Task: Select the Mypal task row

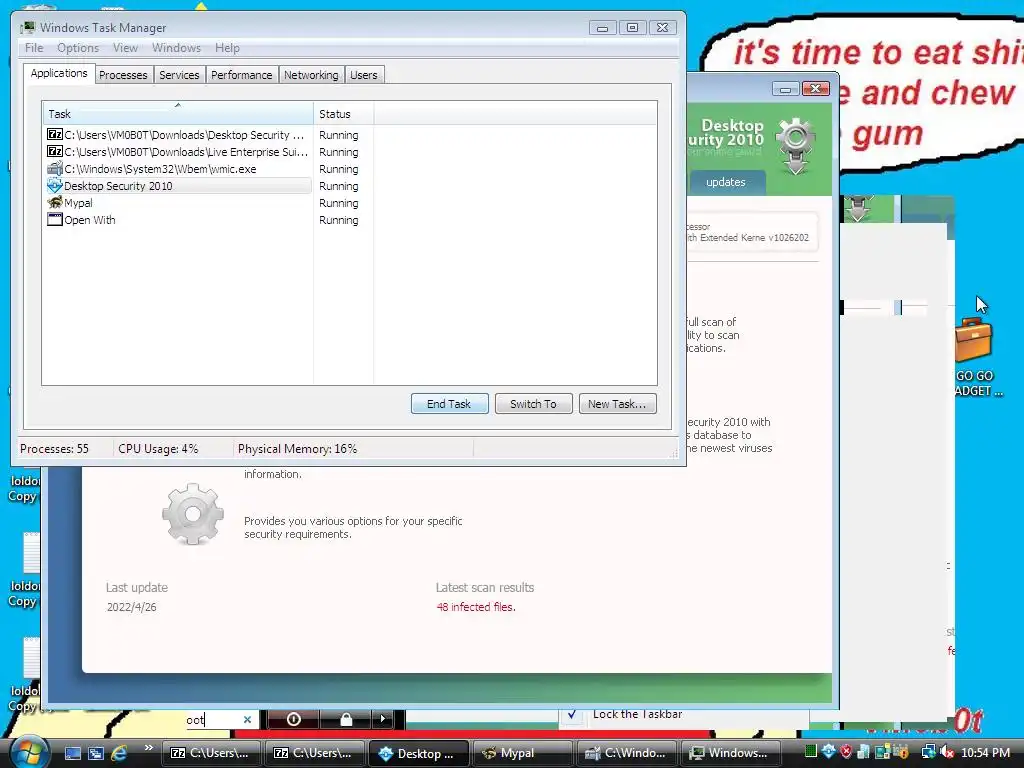Action: (x=178, y=203)
